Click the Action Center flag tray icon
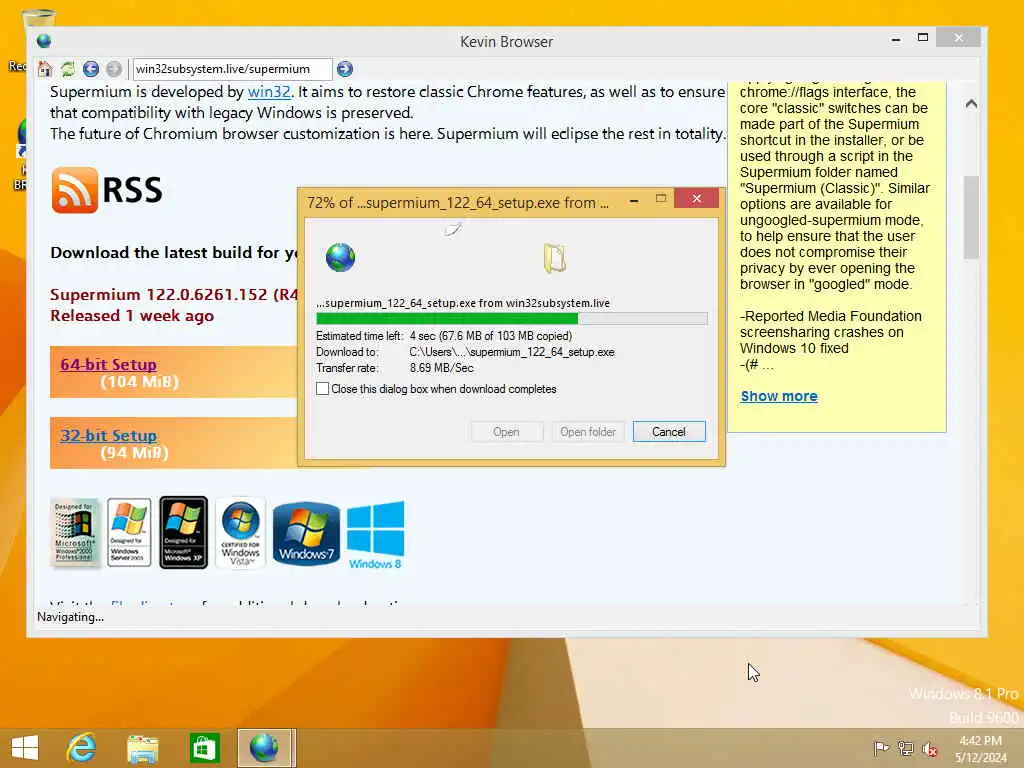Viewport: 1024px width, 768px height. tap(881, 748)
